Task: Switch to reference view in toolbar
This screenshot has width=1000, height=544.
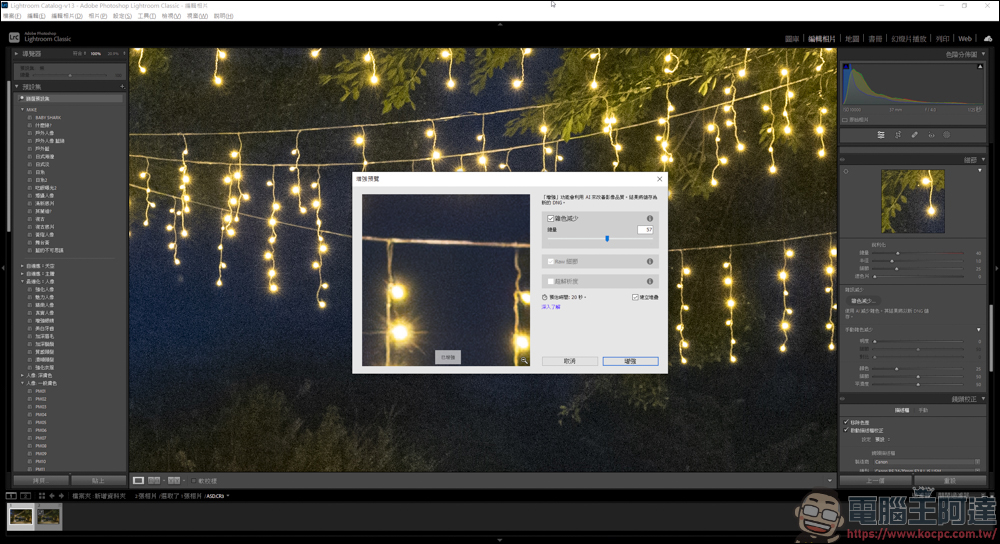Action: 154,480
